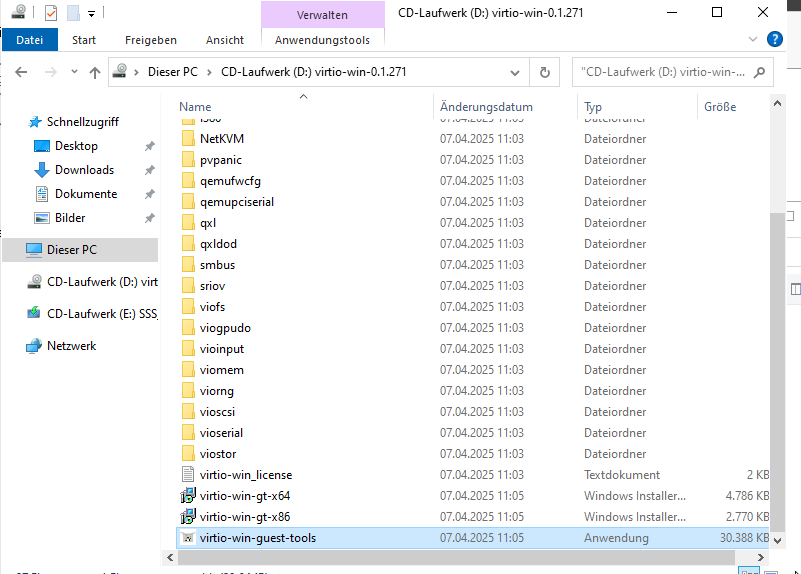Select Schnellzugriff in the navigation pane

coord(83,122)
